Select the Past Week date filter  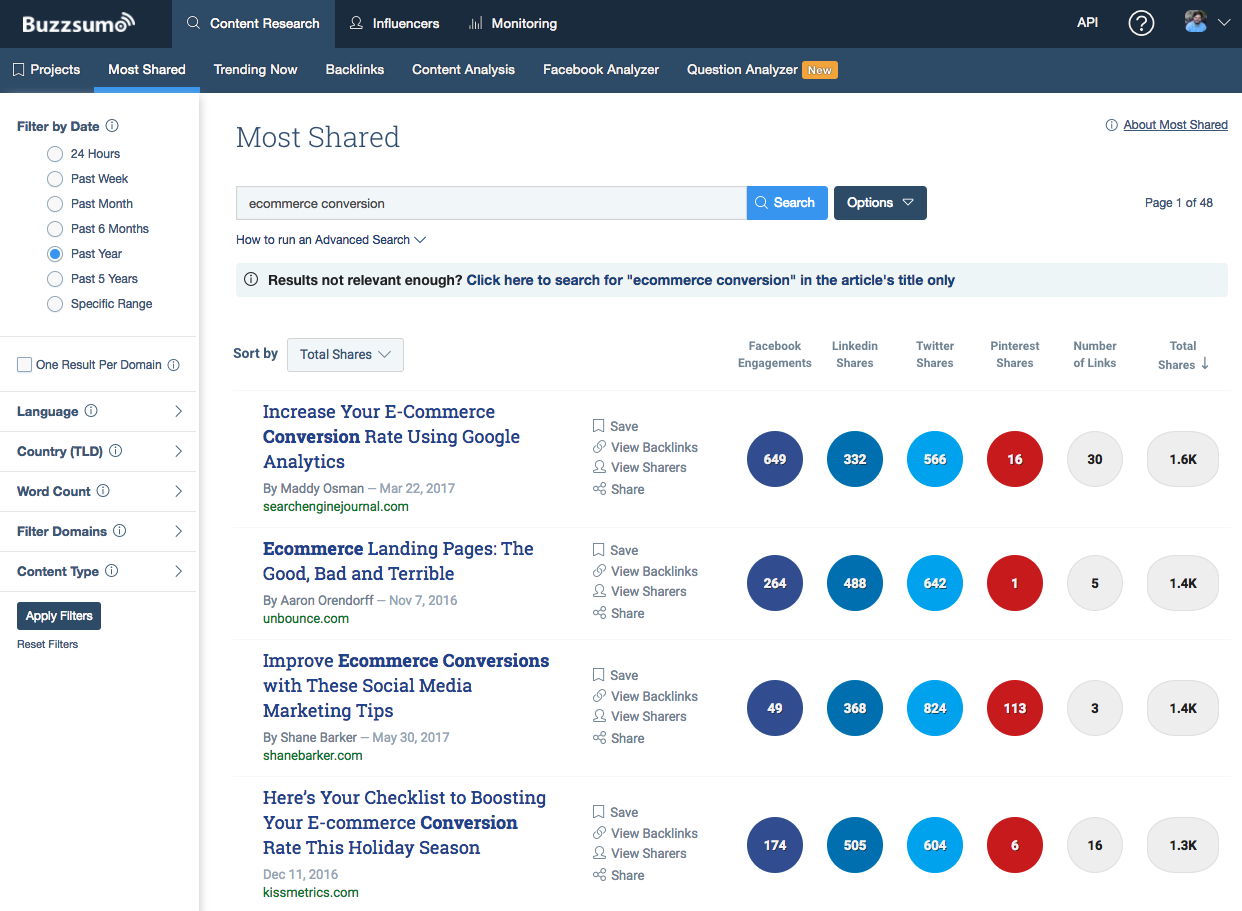55,179
